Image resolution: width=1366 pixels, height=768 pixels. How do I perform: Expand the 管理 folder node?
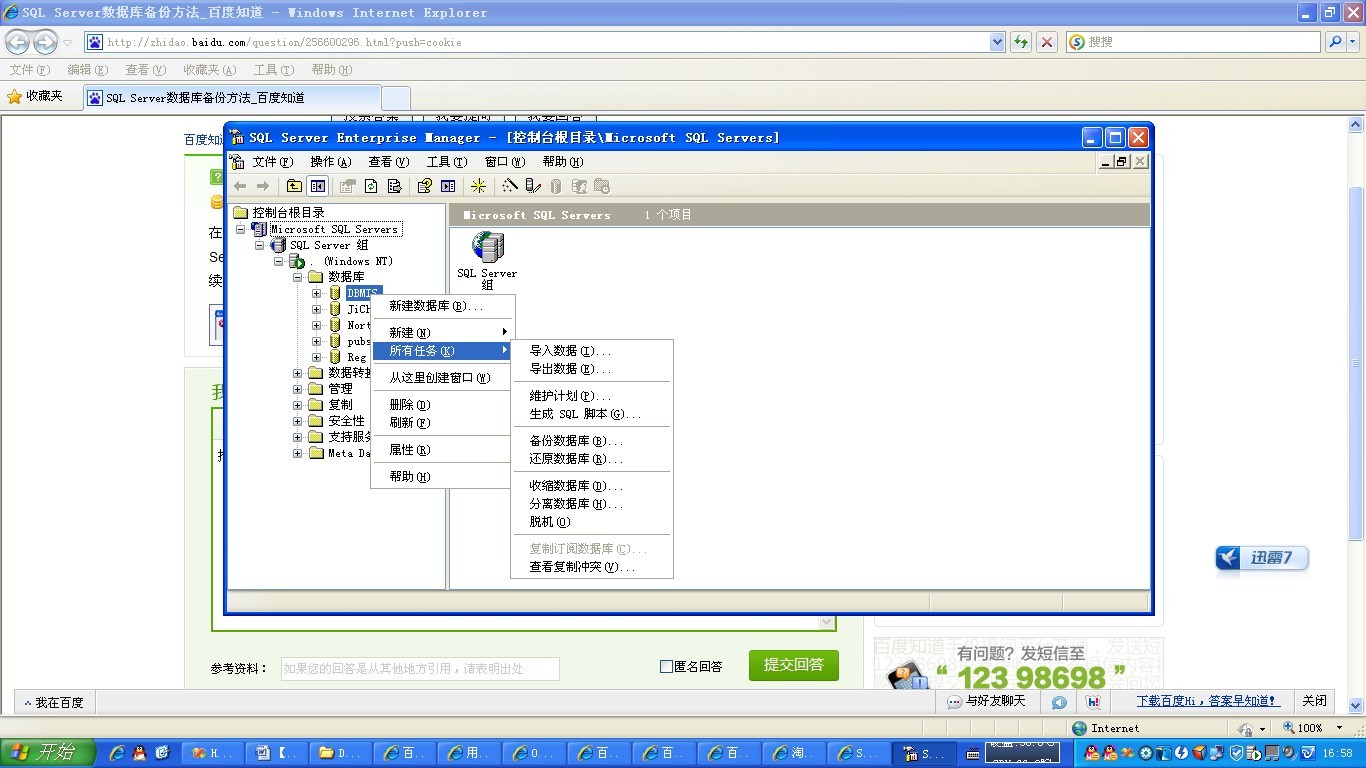pos(298,389)
